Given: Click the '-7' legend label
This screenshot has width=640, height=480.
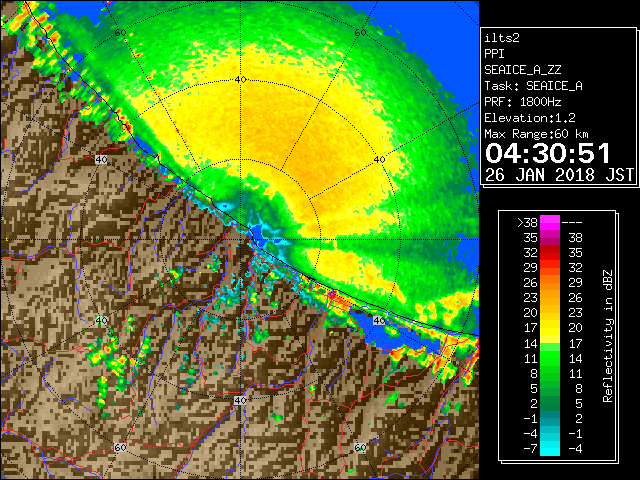Looking at the screenshot, I should pos(530,449).
